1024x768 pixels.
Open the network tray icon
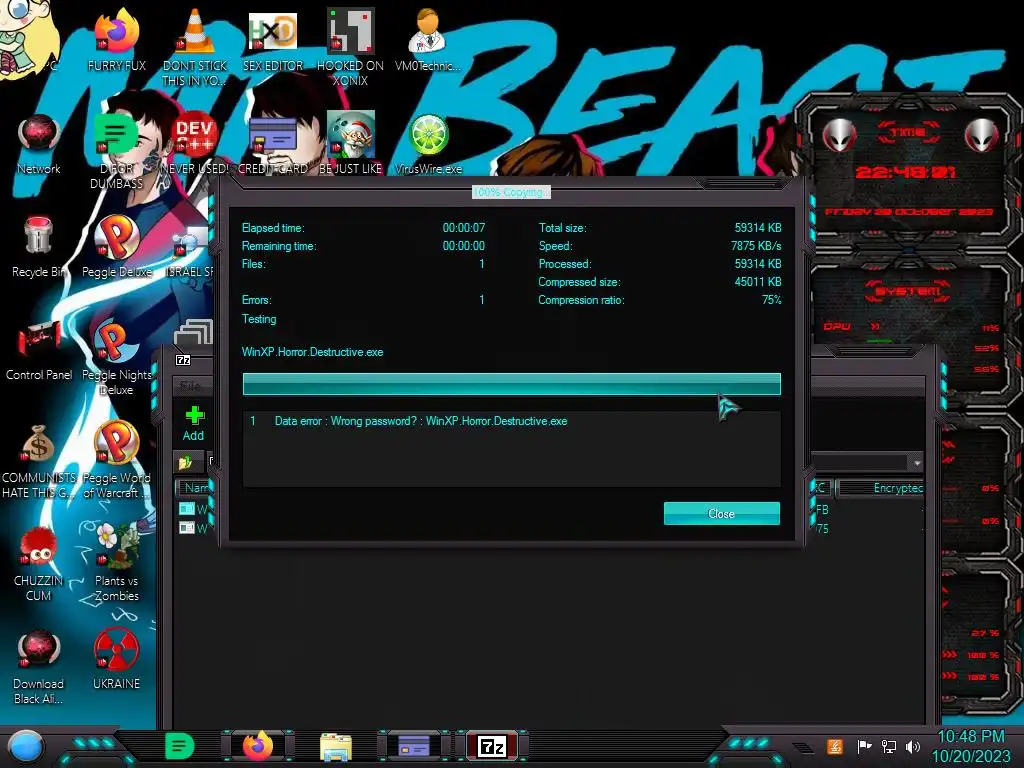[x=889, y=746]
